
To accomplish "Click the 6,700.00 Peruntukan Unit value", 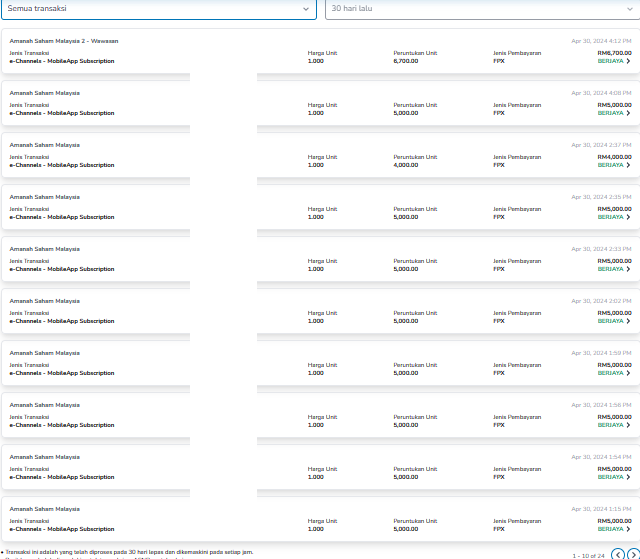I will tap(406, 61).
